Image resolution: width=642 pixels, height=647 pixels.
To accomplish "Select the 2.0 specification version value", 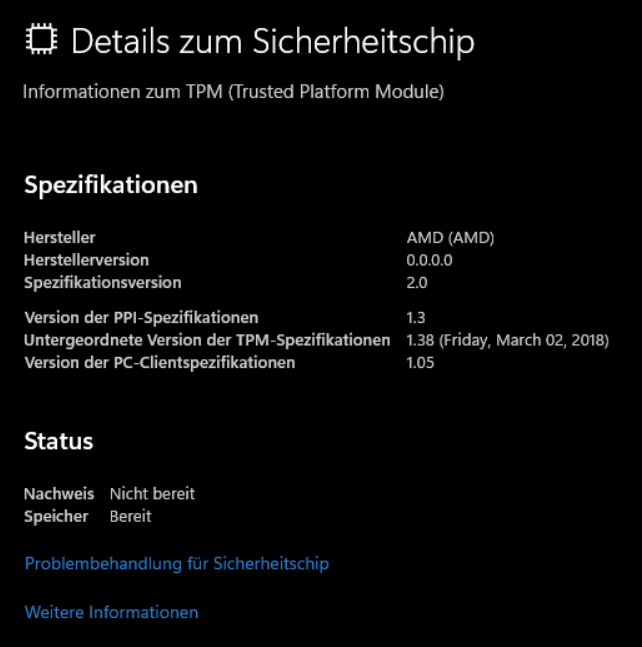I will coord(417,283).
